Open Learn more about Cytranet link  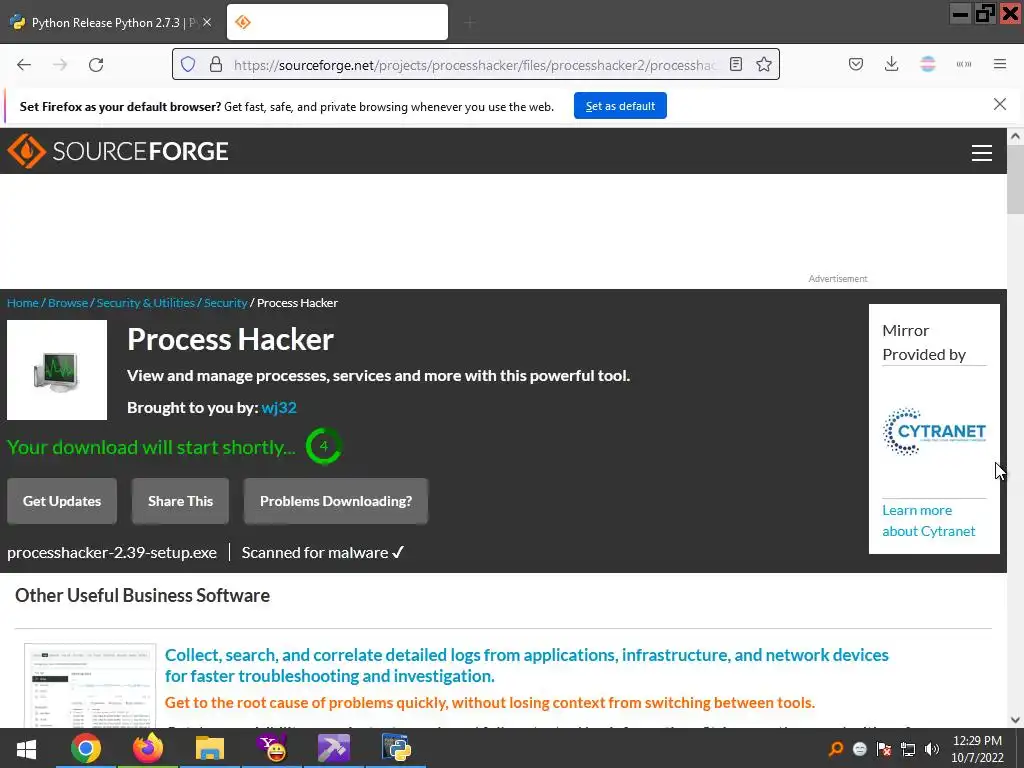click(929, 520)
